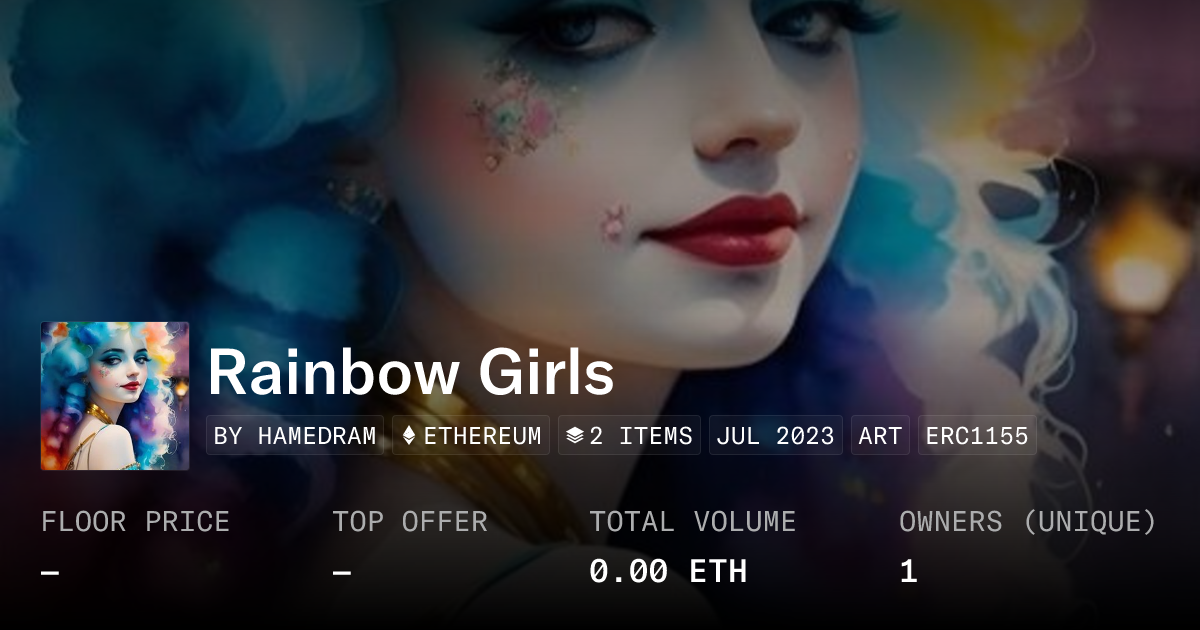Click the TOP OFFER label

410,522
